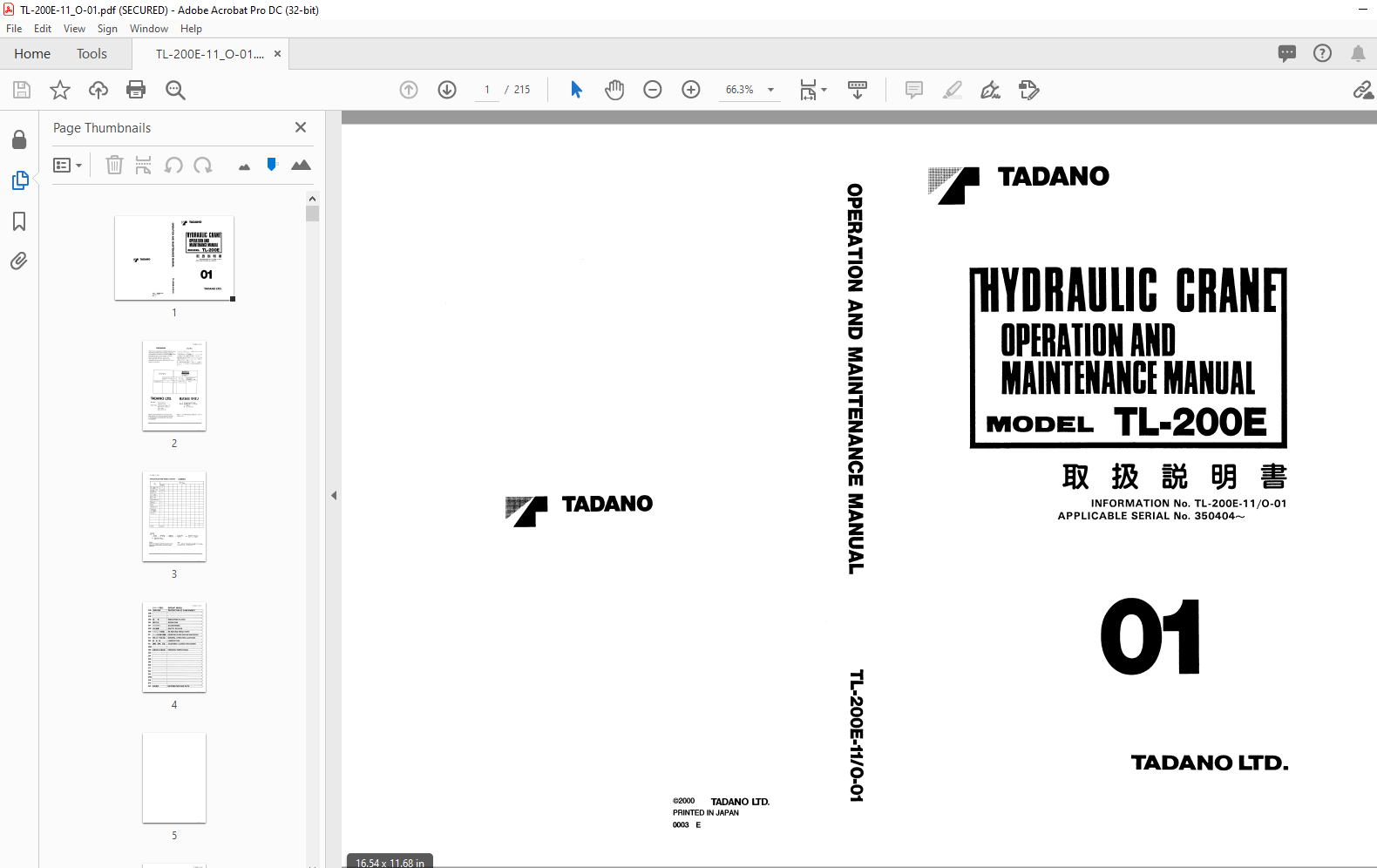Select page 4 thumbnail

pyautogui.click(x=174, y=647)
